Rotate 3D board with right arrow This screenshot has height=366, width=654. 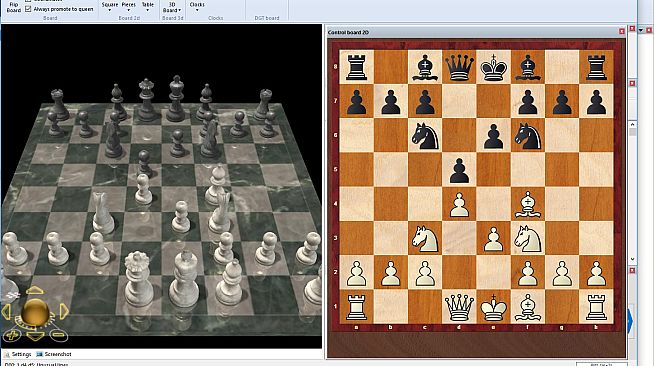click(x=64, y=311)
